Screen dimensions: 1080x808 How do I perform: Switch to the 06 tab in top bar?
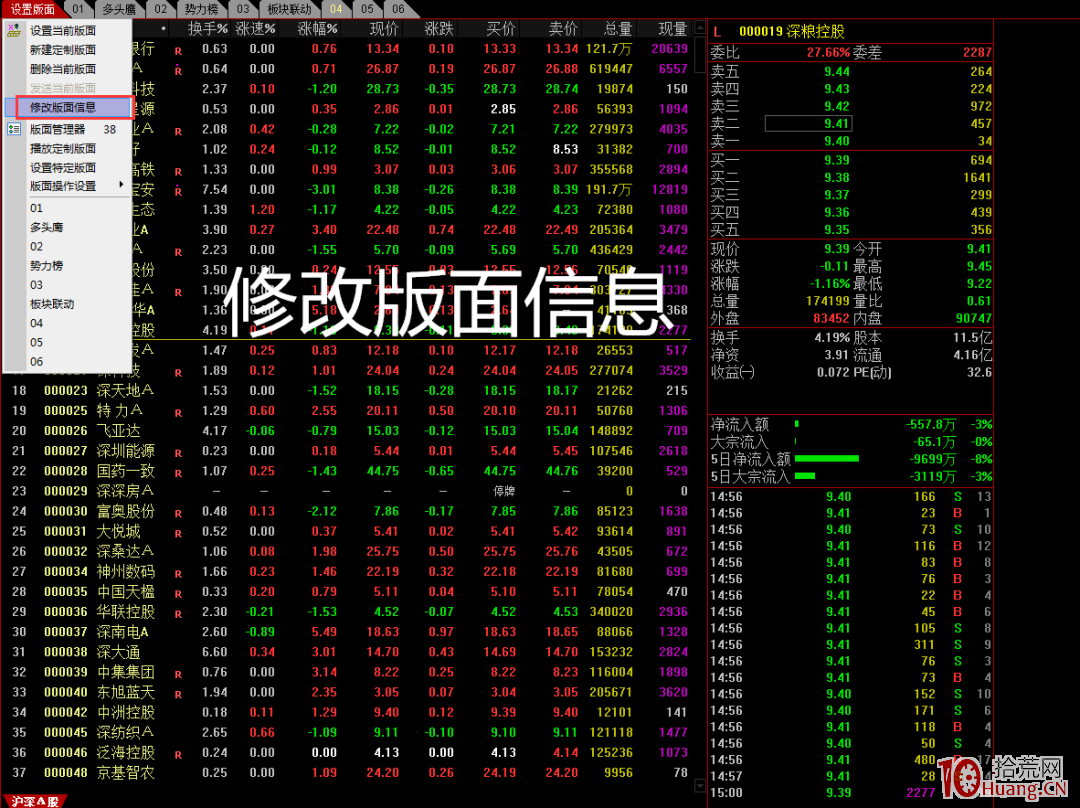(x=399, y=9)
